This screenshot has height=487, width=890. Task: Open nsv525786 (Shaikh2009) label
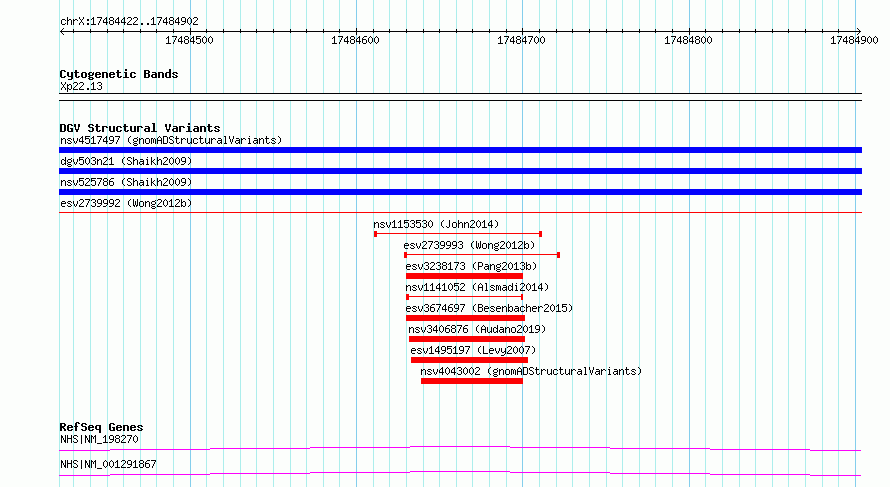point(126,182)
